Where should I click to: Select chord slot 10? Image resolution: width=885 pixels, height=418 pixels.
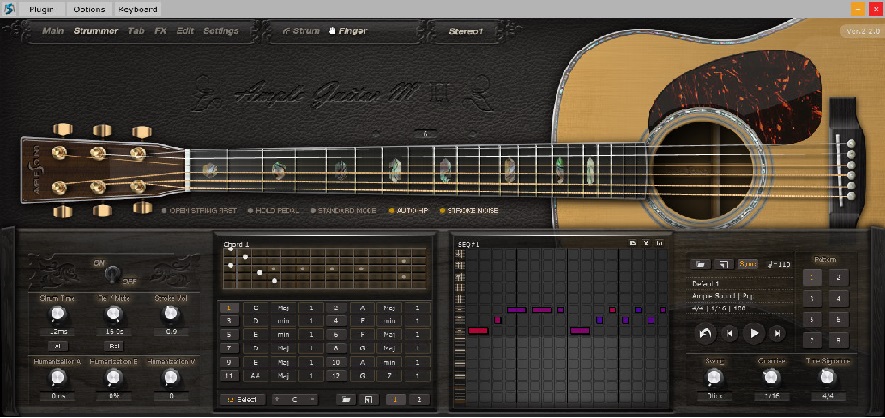[336, 362]
